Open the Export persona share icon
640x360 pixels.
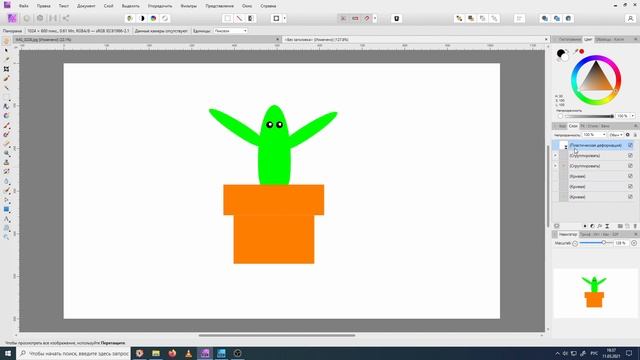click(x=66, y=18)
